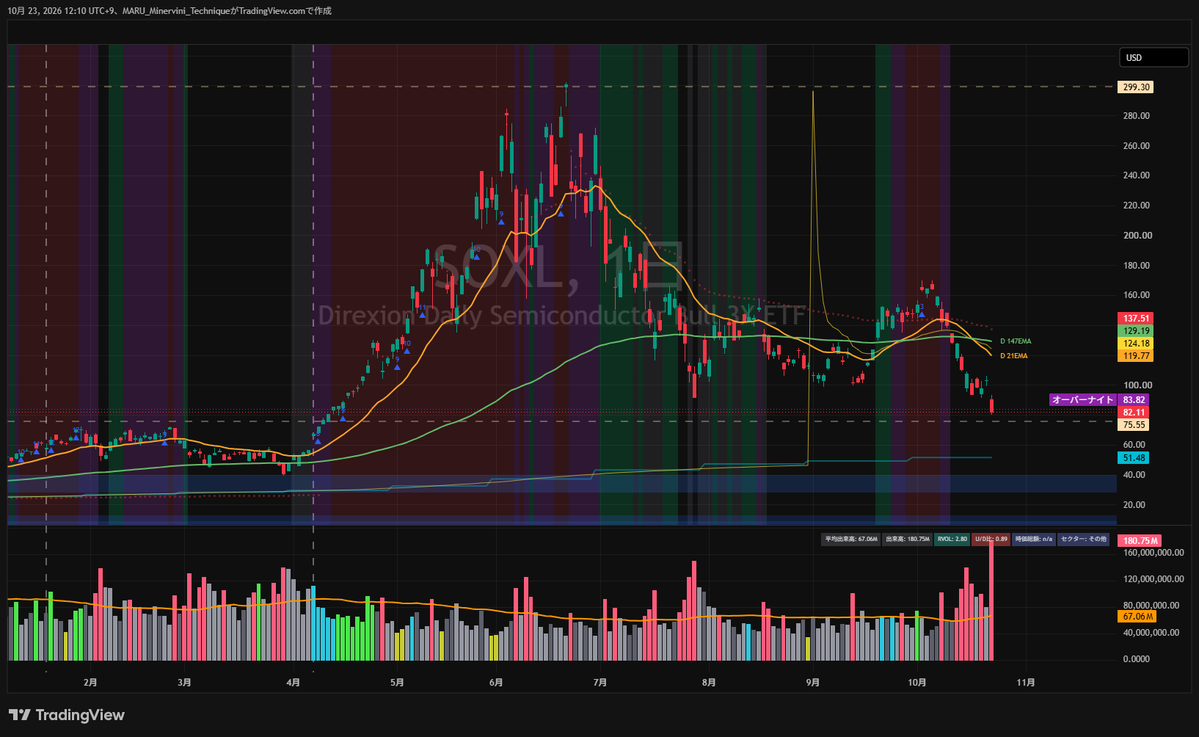Click the 220.00 price axis value

click(x=1136, y=206)
